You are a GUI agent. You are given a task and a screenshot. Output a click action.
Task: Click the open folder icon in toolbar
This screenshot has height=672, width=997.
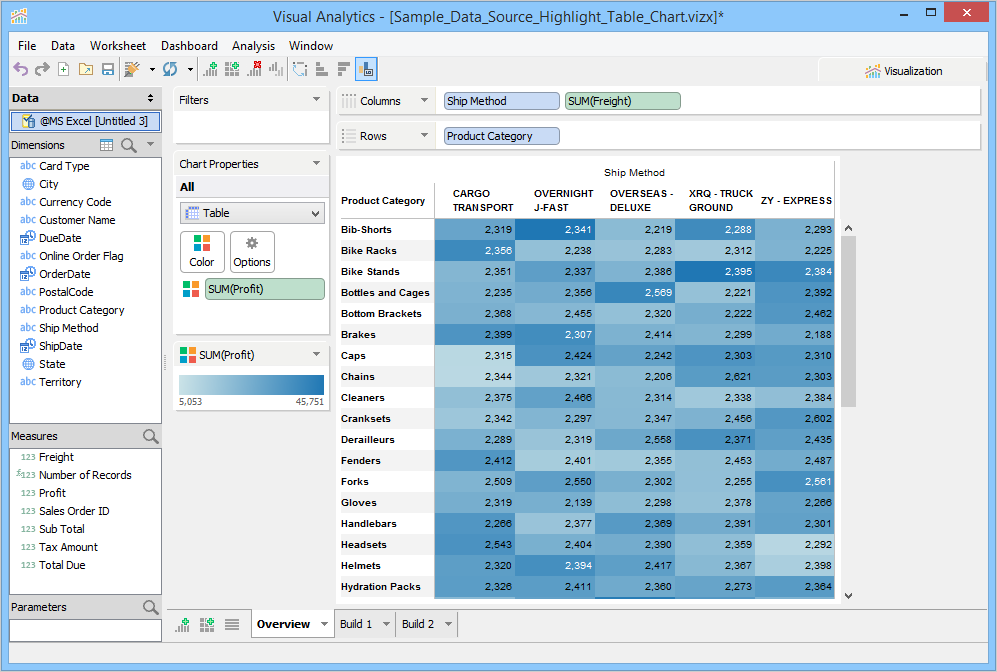[86, 69]
